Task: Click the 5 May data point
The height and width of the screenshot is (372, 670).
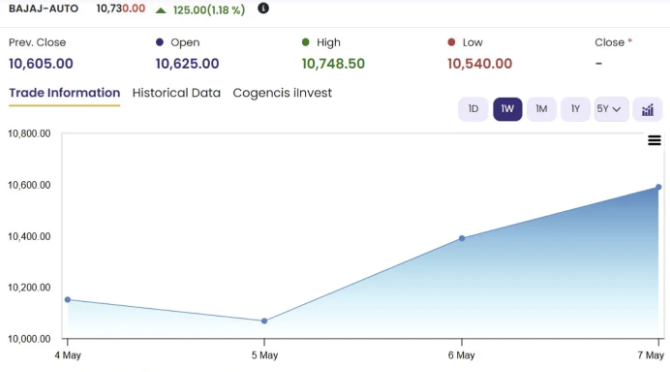Action: (x=264, y=321)
